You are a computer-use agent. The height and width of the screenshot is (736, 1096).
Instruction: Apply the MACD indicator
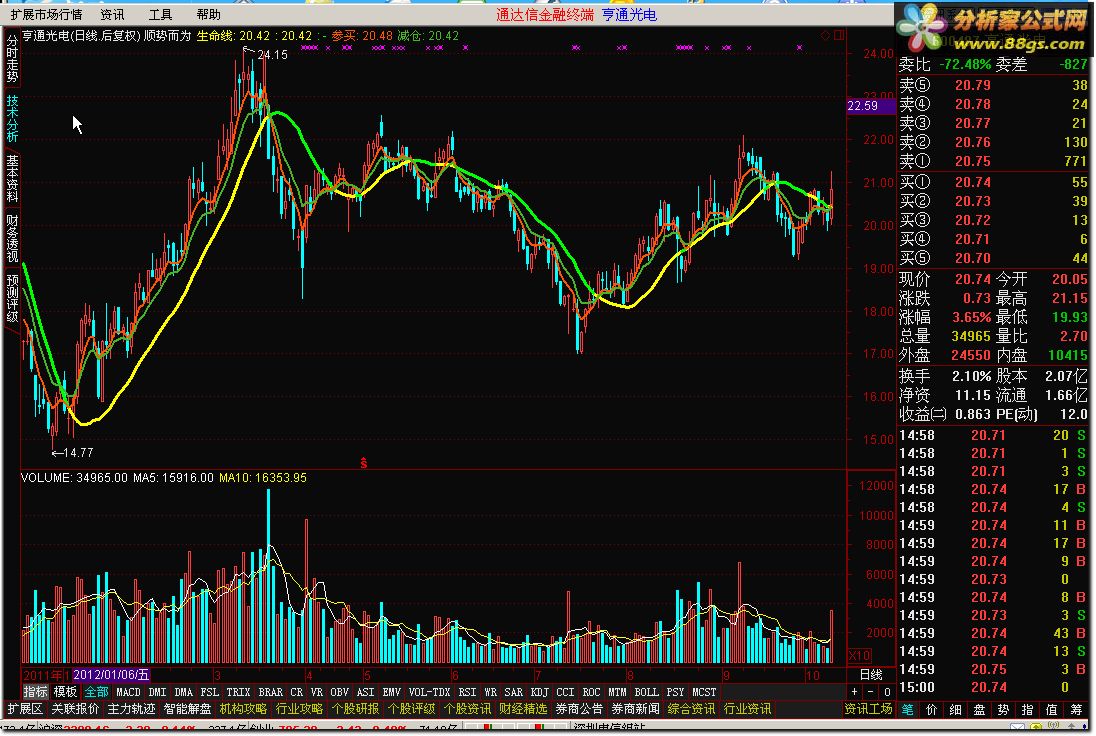point(128,692)
